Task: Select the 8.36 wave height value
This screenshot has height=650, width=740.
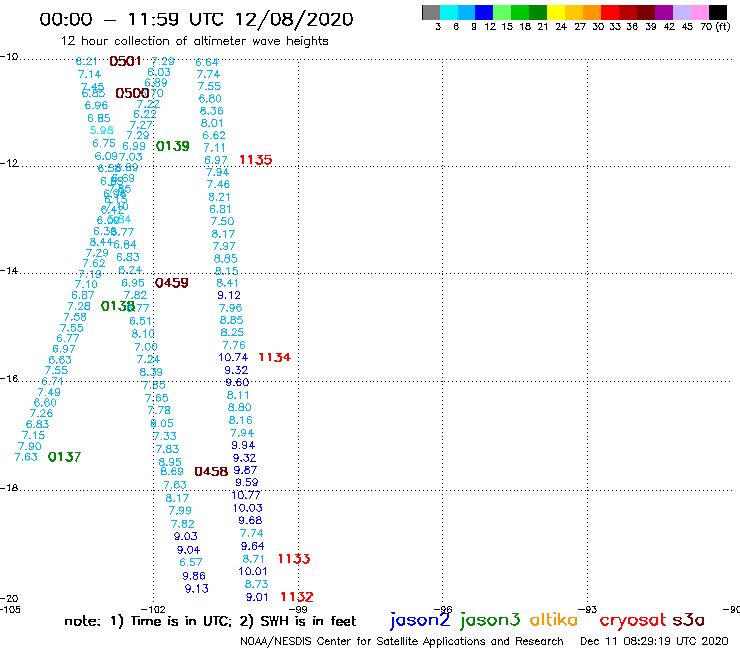Action: [212, 111]
